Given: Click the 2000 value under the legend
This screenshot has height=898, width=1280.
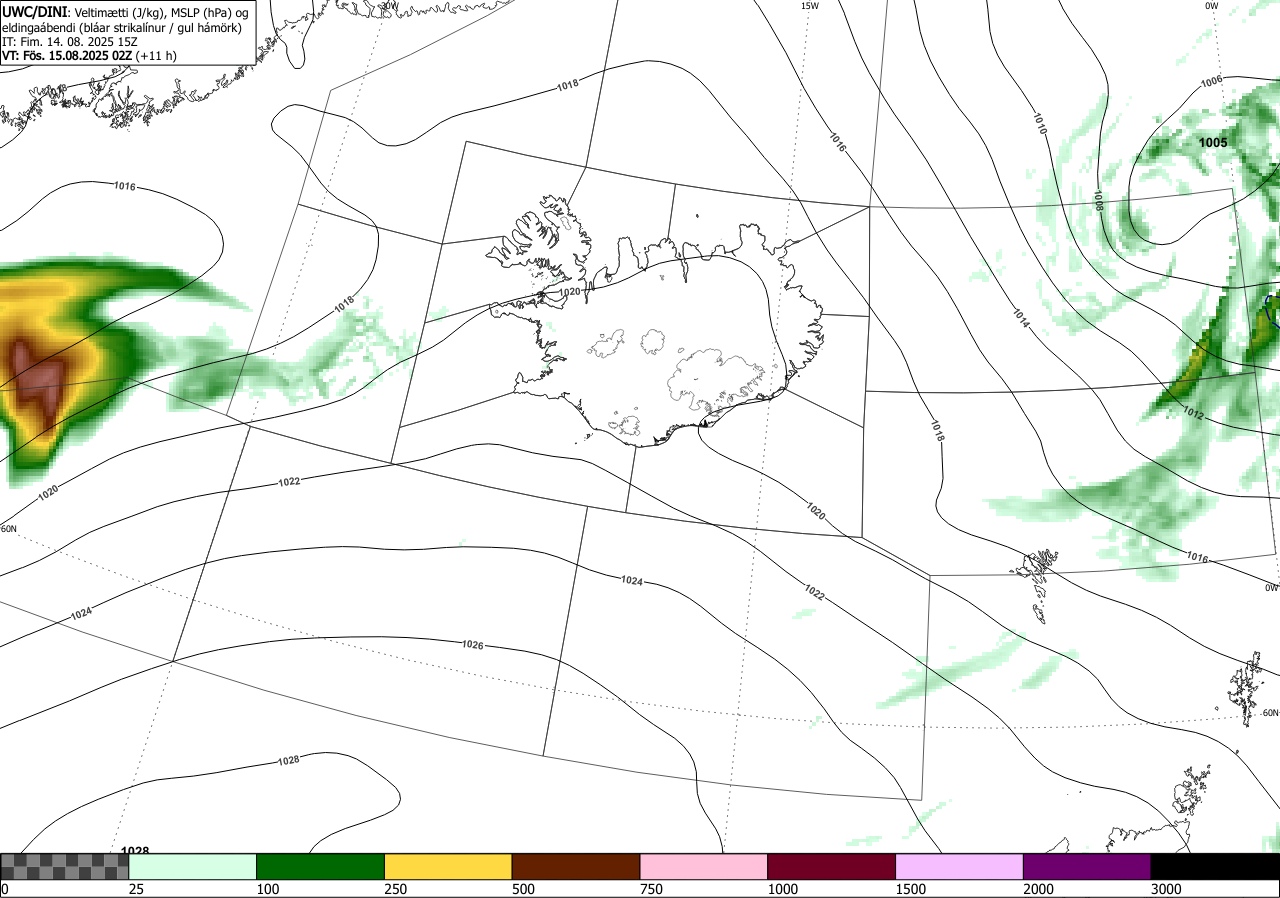Looking at the screenshot, I should (1039, 889).
